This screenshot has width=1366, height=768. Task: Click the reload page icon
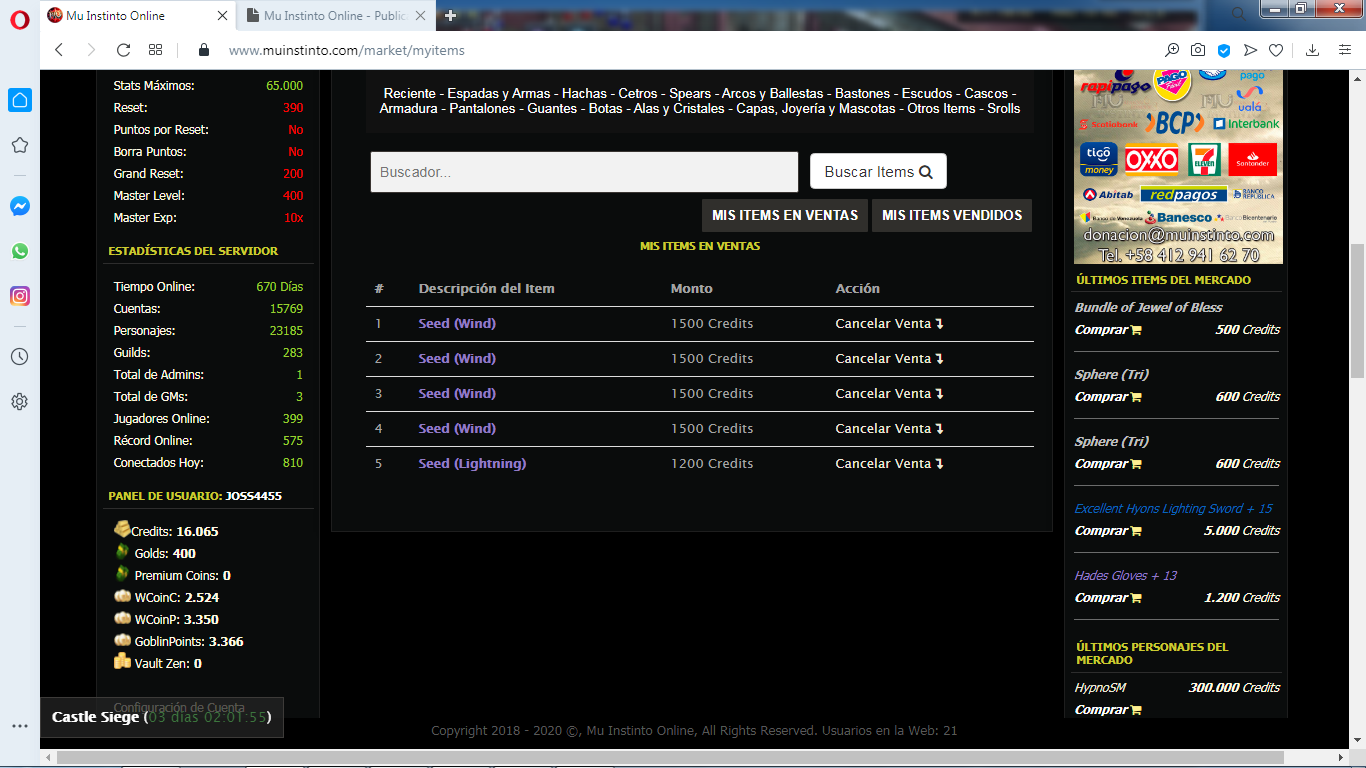tap(123, 50)
